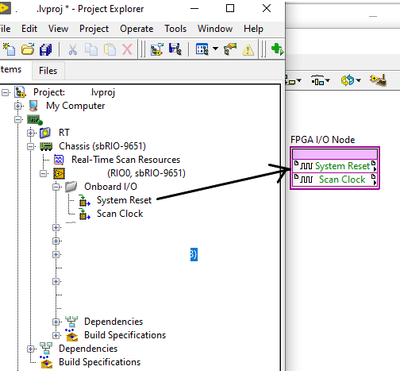Click the Reorder dropdown in diagram window
The height and width of the screenshot is (371, 400).
[350, 80]
